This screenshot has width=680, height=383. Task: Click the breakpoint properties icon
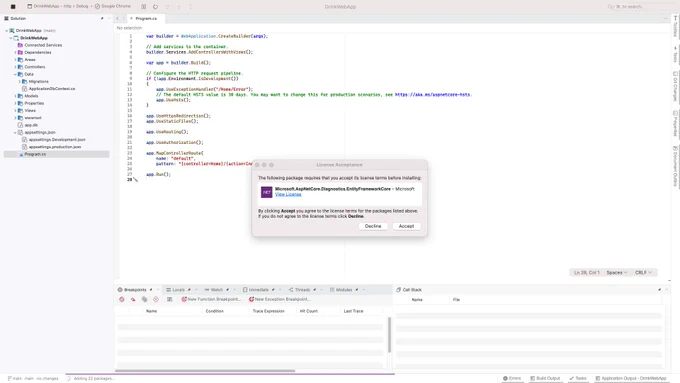click(x=170, y=299)
